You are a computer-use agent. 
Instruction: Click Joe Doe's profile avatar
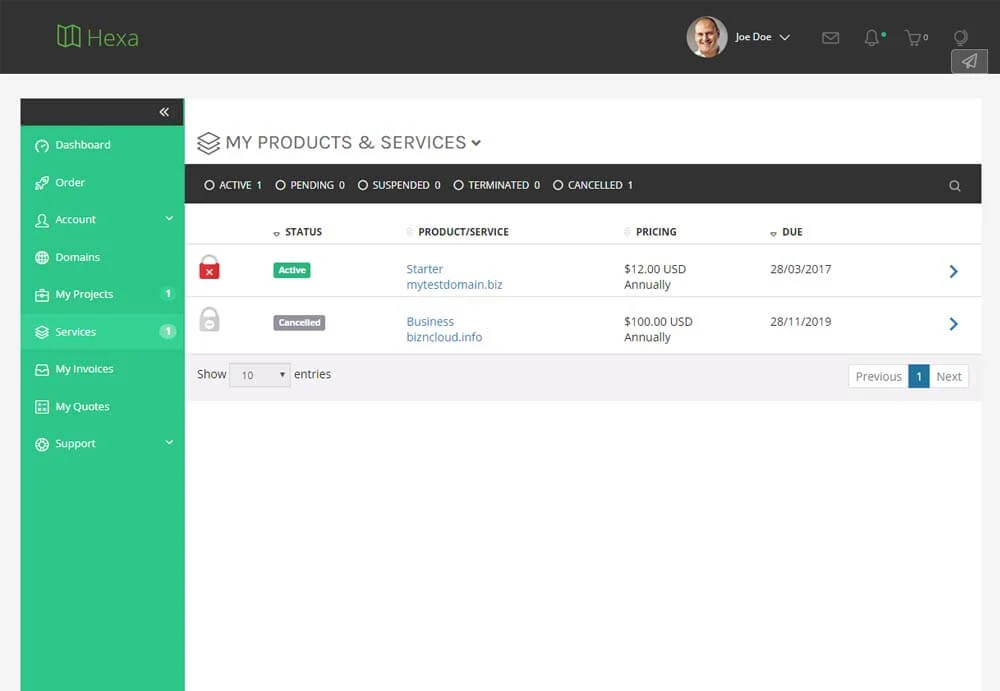707,37
